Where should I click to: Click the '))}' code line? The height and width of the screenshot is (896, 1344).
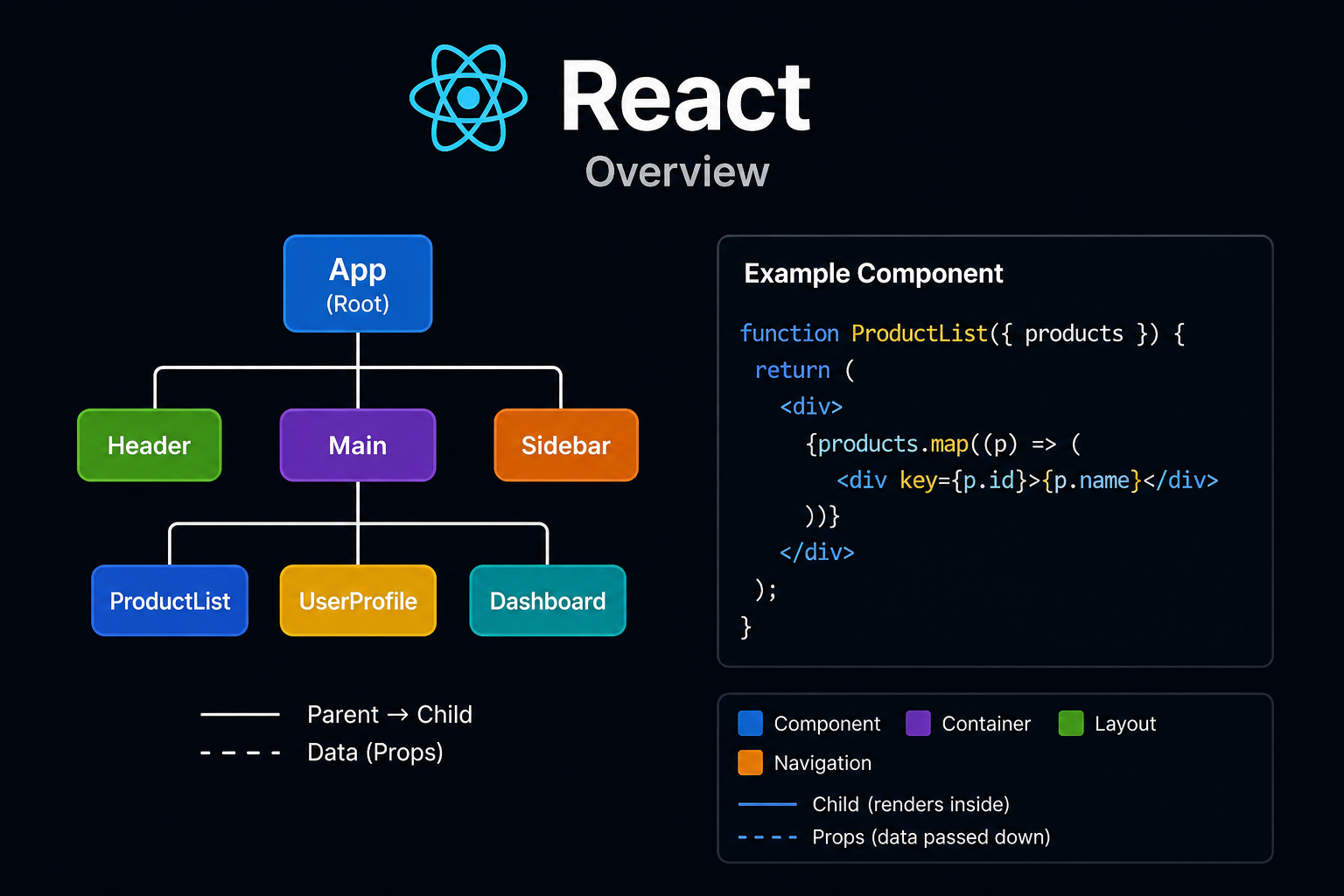[822, 516]
